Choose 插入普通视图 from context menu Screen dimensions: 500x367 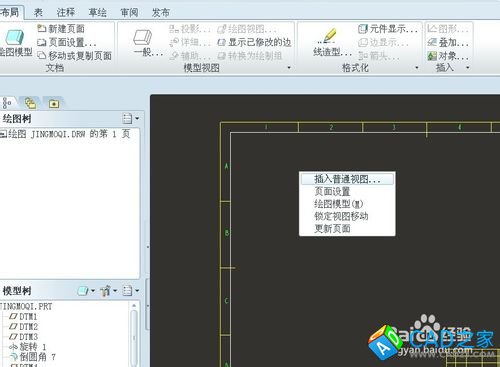347,179
